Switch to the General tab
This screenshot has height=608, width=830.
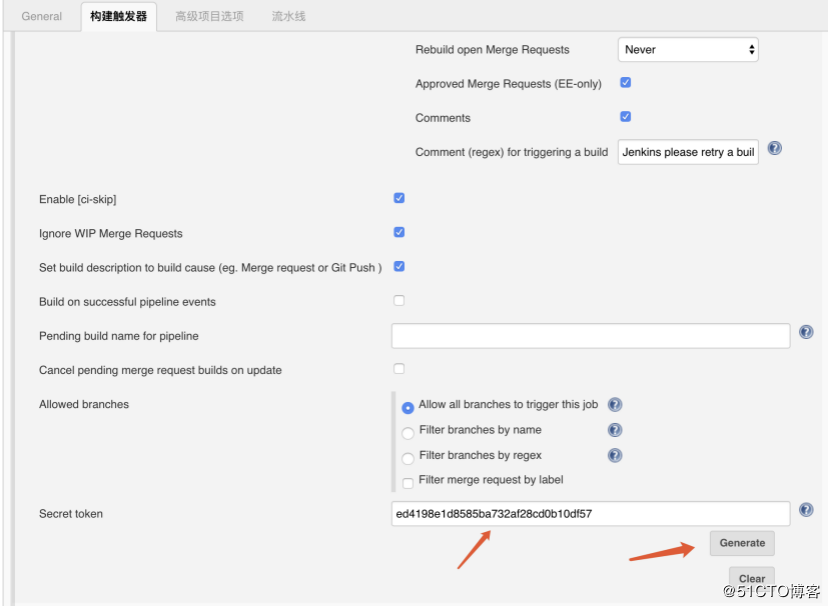[x=42, y=16]
